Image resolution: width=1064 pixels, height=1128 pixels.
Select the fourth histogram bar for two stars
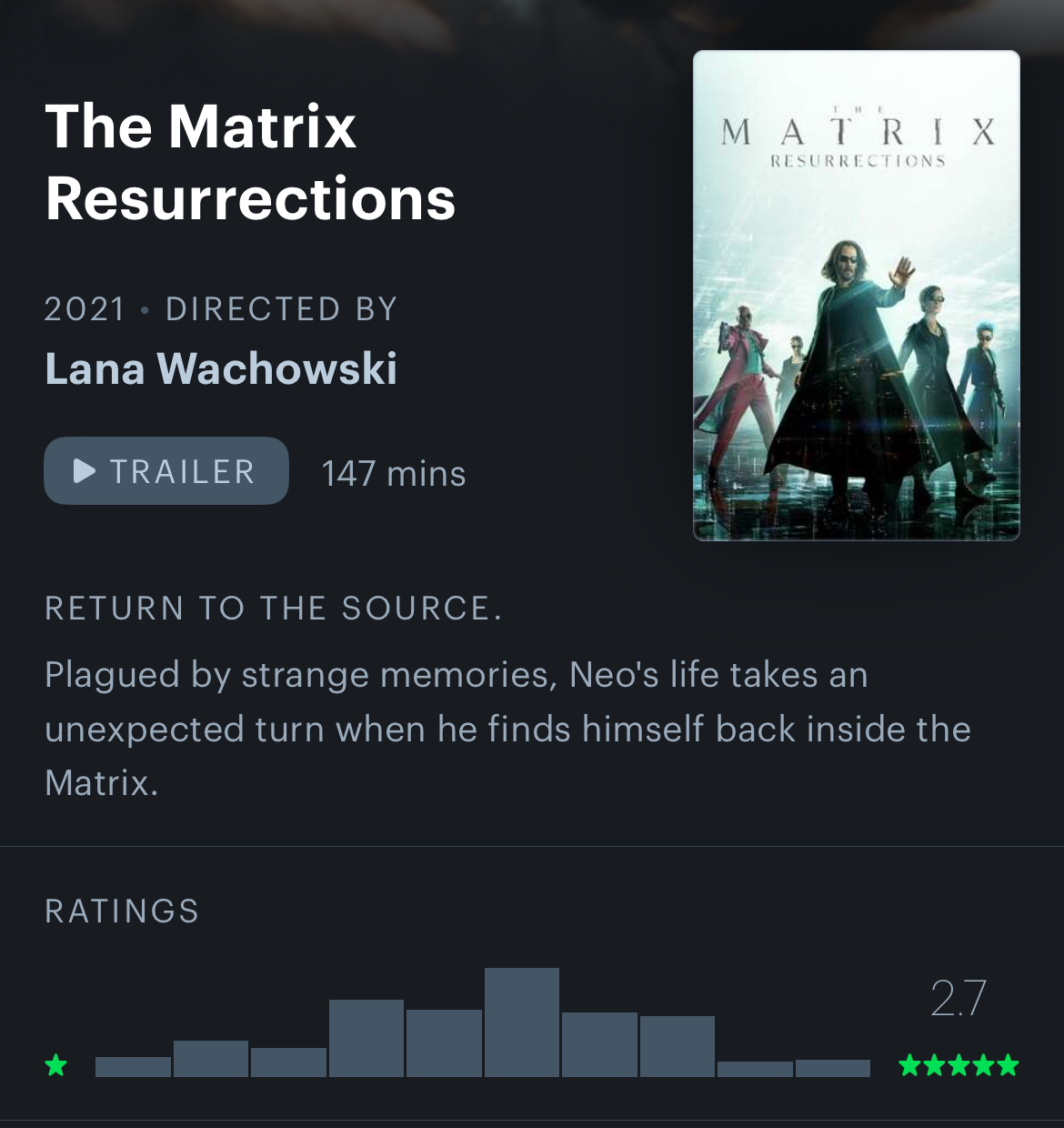(x=366, y=1038)
